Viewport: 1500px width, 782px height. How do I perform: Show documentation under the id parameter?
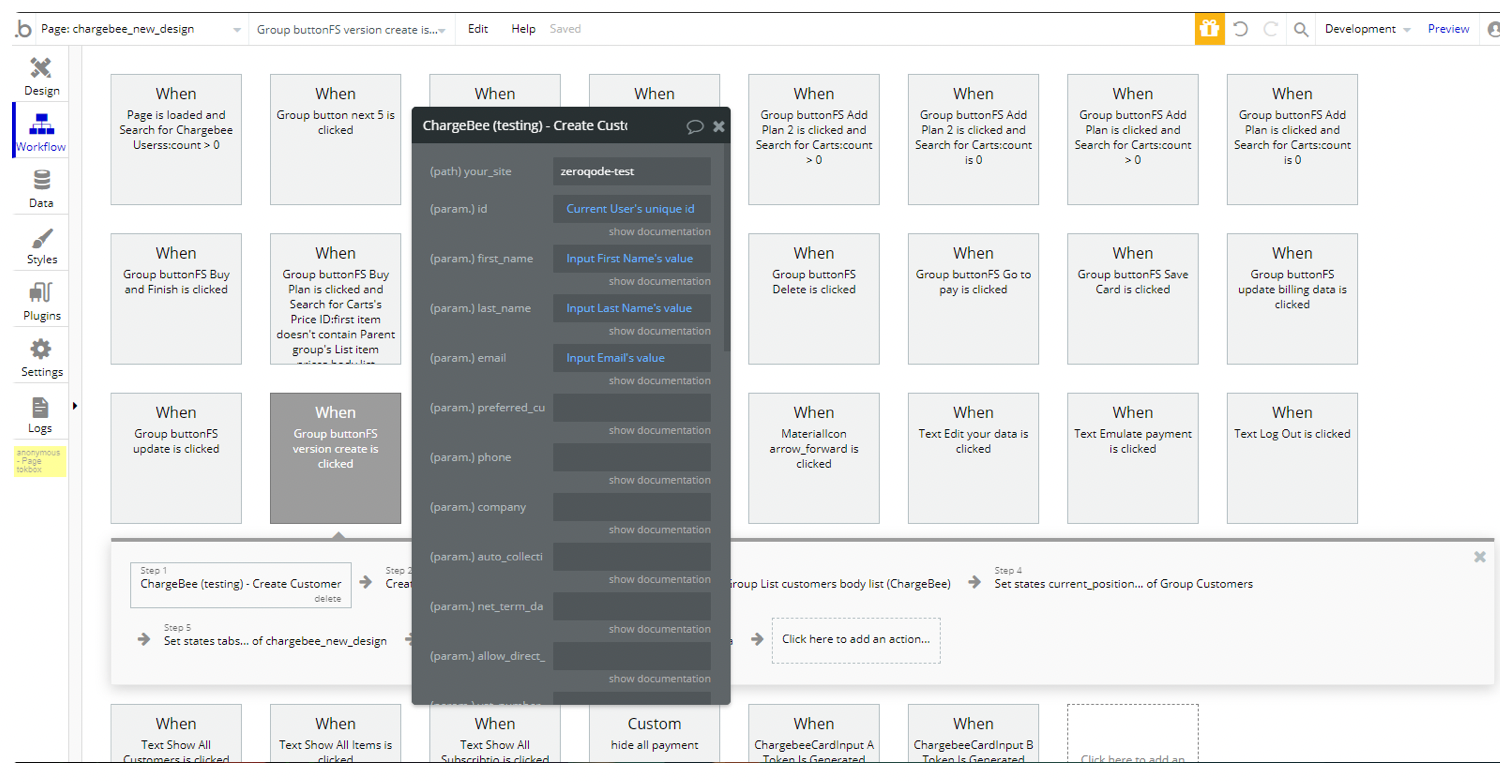[660, 232]
